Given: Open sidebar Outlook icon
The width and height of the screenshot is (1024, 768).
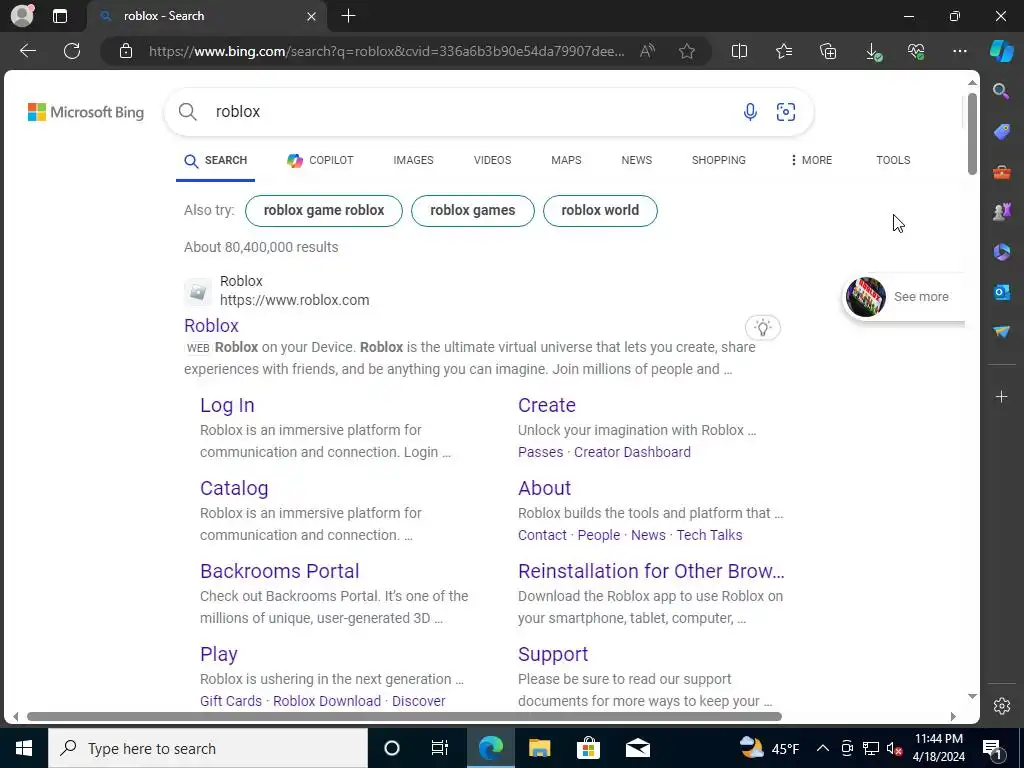Looking at the screenshot, I should point(1002,292).
